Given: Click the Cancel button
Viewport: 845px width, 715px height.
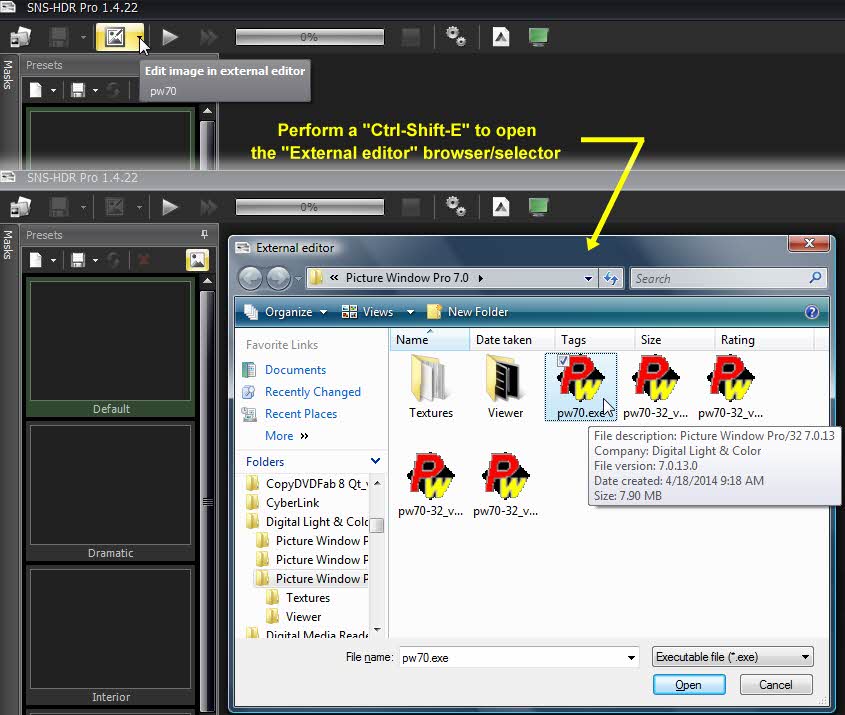Looking at the screenshot, I should pyautogui.click(x=775, y=685).
